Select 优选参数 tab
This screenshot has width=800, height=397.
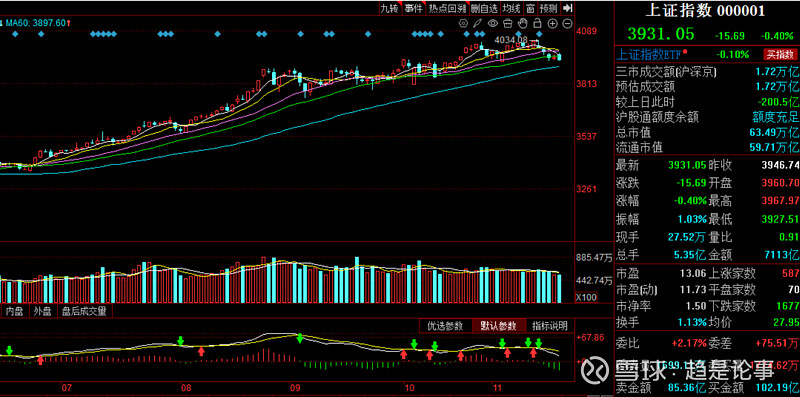click(445, 326)
